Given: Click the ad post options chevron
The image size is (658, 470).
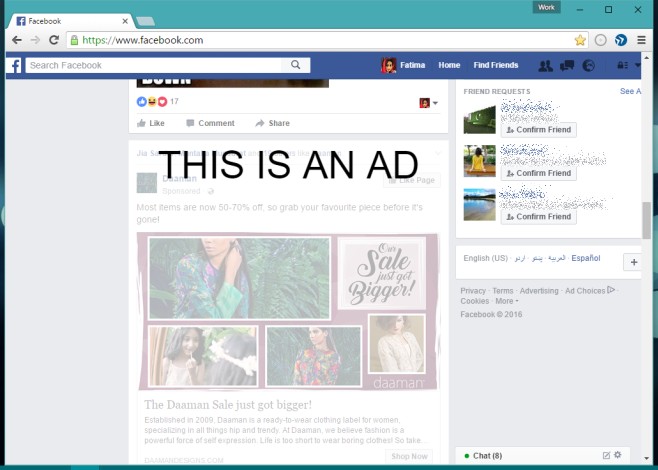Looking at the screenshot, I should [x=437, y=154].
